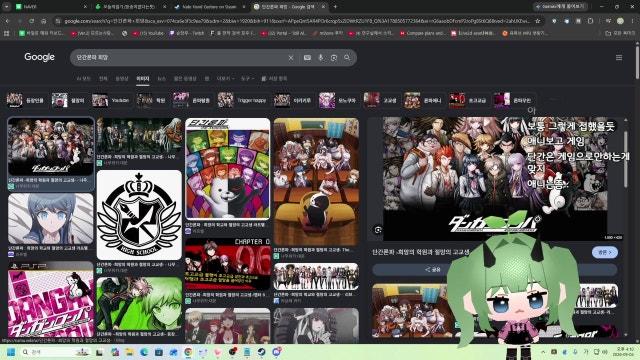Bookmark this page with the star icon
The width and height of the screenshot is (640, 360).
click(x=538, y=21)
